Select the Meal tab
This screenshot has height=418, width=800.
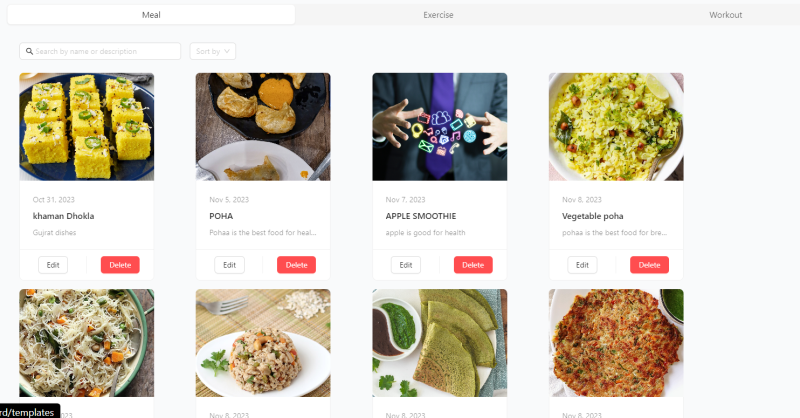click(151, 15)
